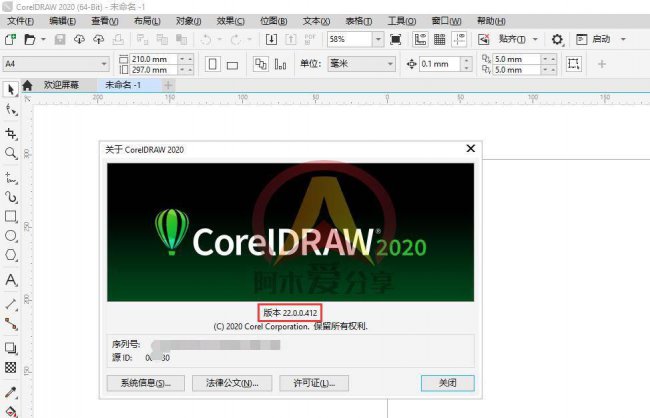Select the Artistic Media tool
This screenshot has height=418, width=650.
coord(11,197)
